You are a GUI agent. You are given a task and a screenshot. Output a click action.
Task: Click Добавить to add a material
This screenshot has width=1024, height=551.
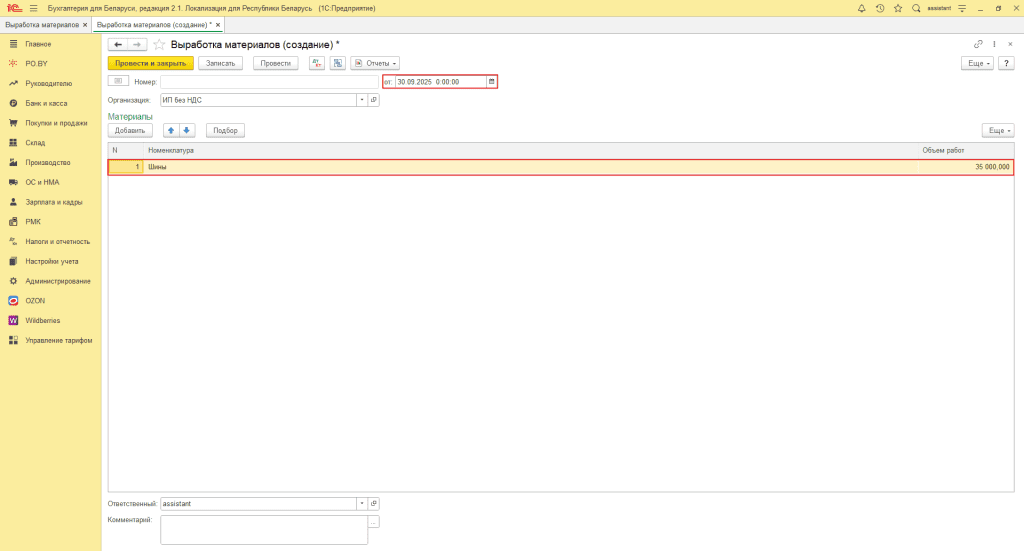(x=130, y=131)
